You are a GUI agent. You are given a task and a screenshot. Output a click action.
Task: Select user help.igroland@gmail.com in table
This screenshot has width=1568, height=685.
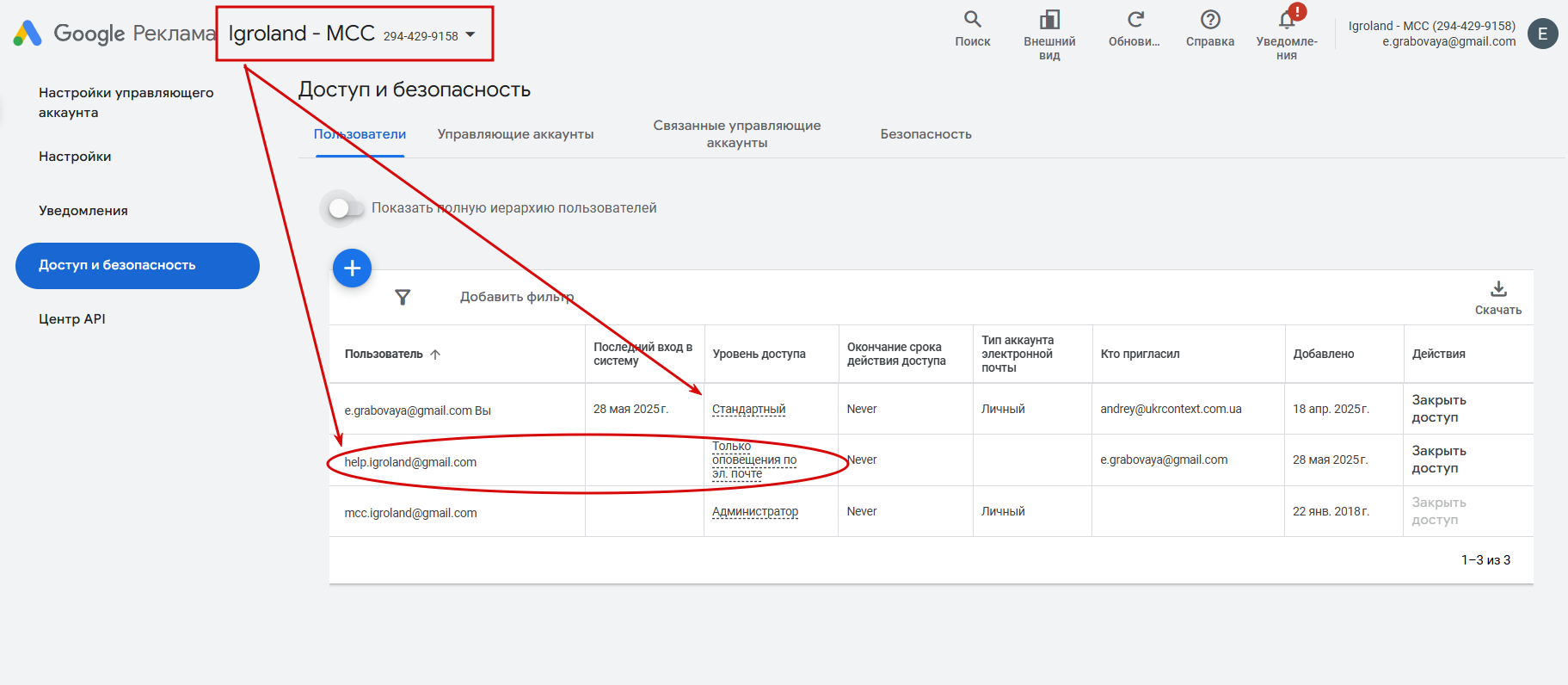tap(410, 462)
